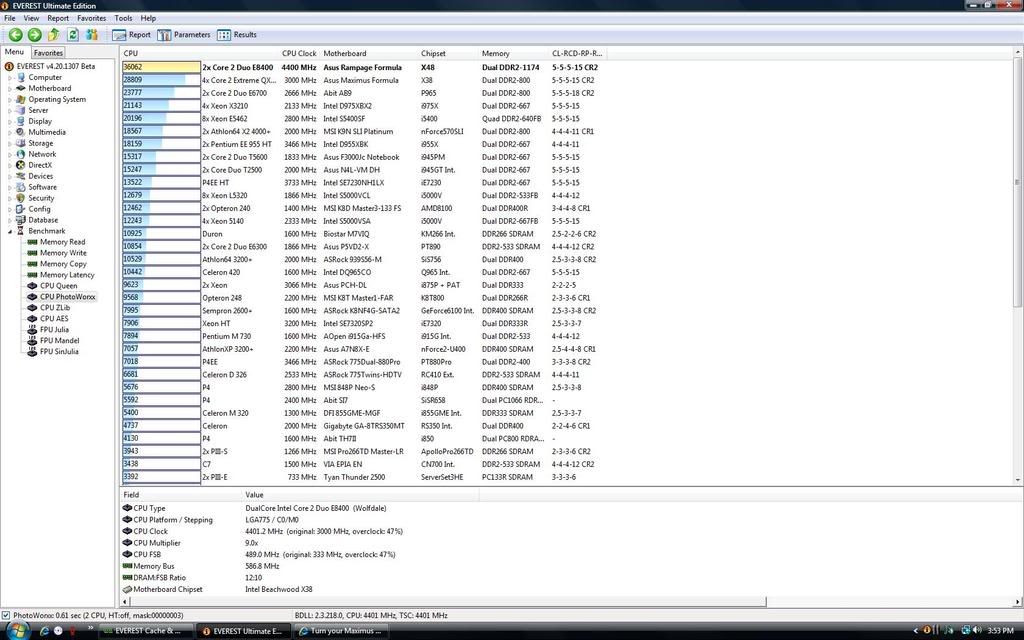This screenshot has width=1024, height=640.
Task: Switch to the Menu tab in the sidebar
Action: pos(14,52)
